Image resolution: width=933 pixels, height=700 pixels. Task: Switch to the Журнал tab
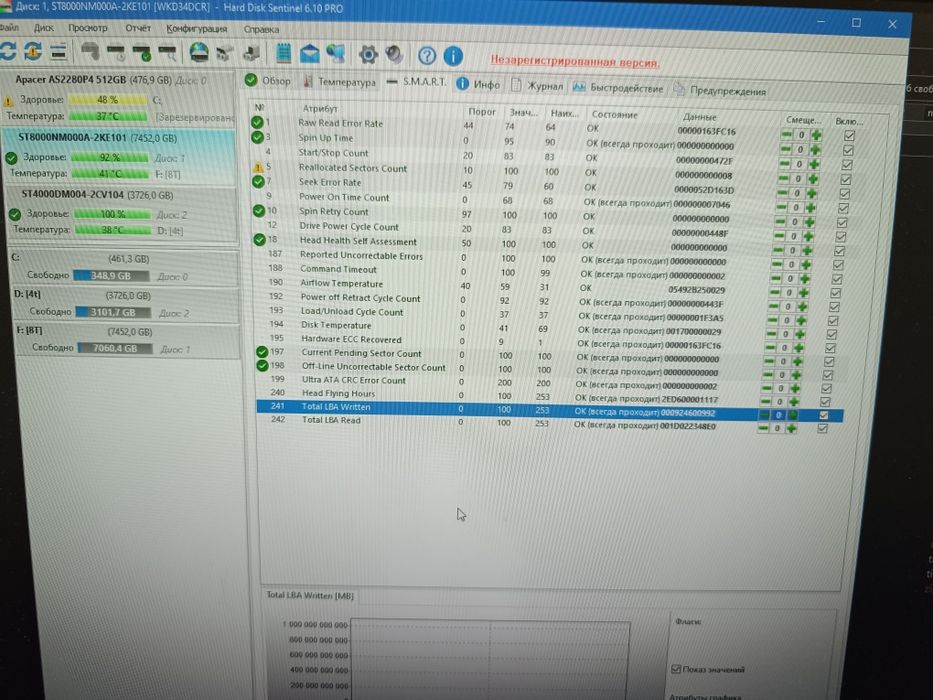pyautogui.click(x=537, y=86)
